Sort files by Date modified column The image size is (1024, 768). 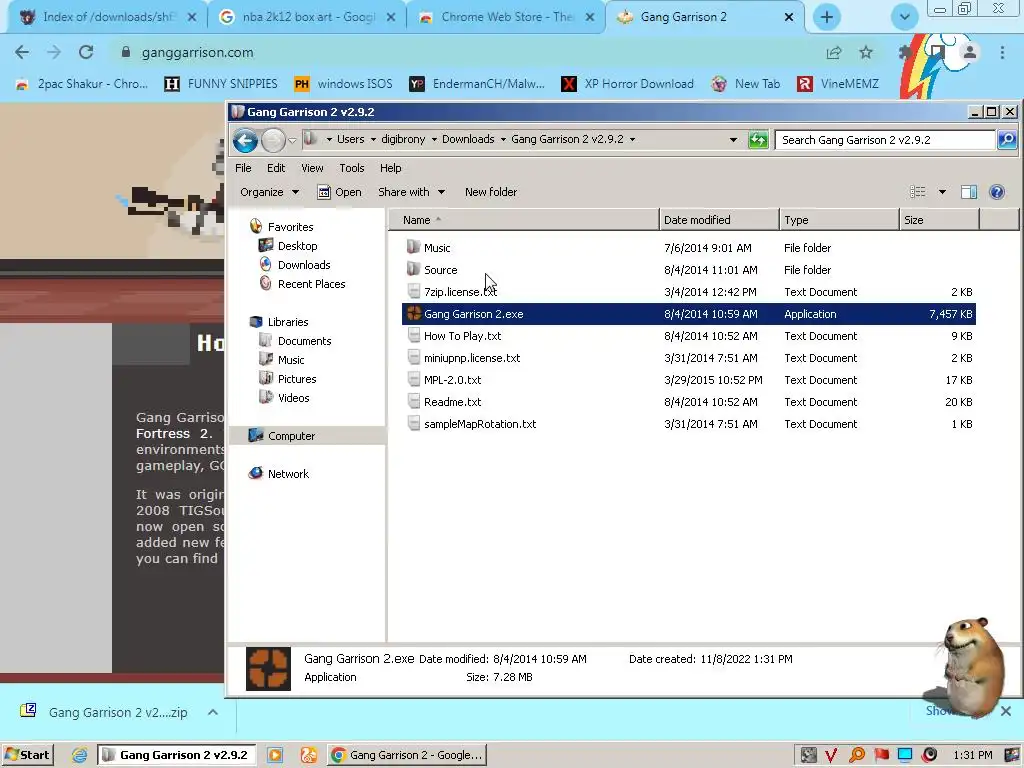click(x=719, y=220)
